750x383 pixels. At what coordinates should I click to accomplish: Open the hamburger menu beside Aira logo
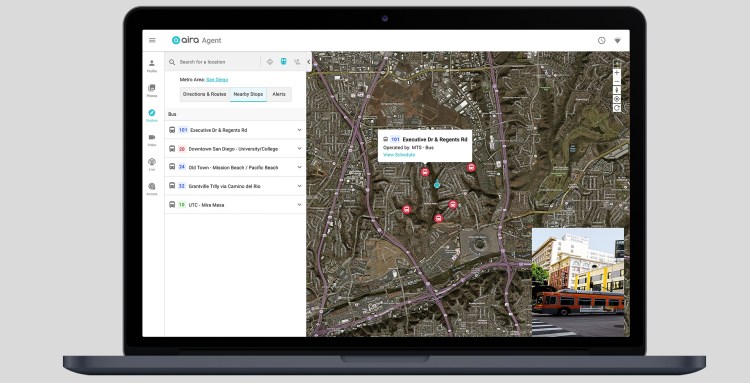click(152, 41)
